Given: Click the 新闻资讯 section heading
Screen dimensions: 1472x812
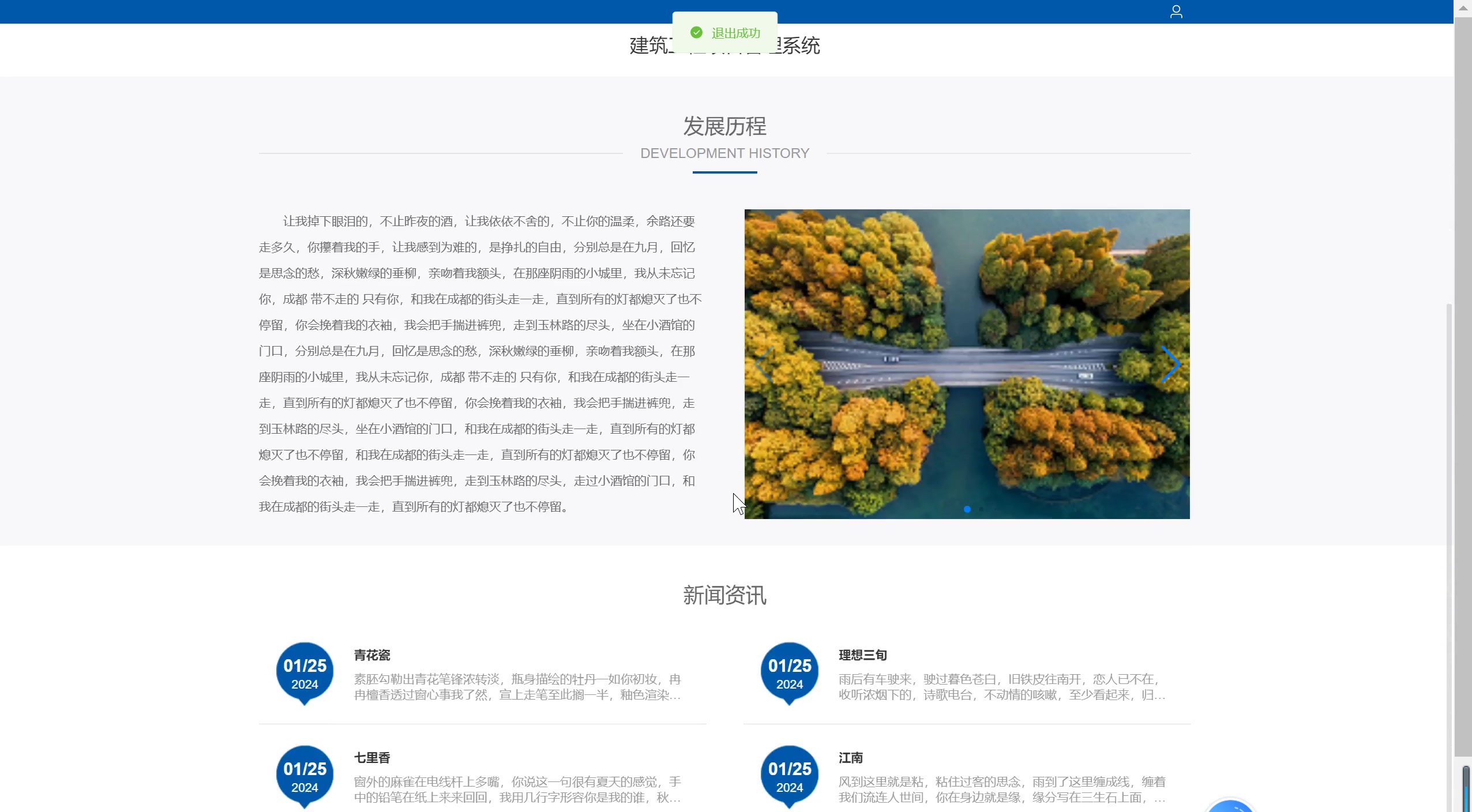Looking at the screenshot, I should (724, 595).
